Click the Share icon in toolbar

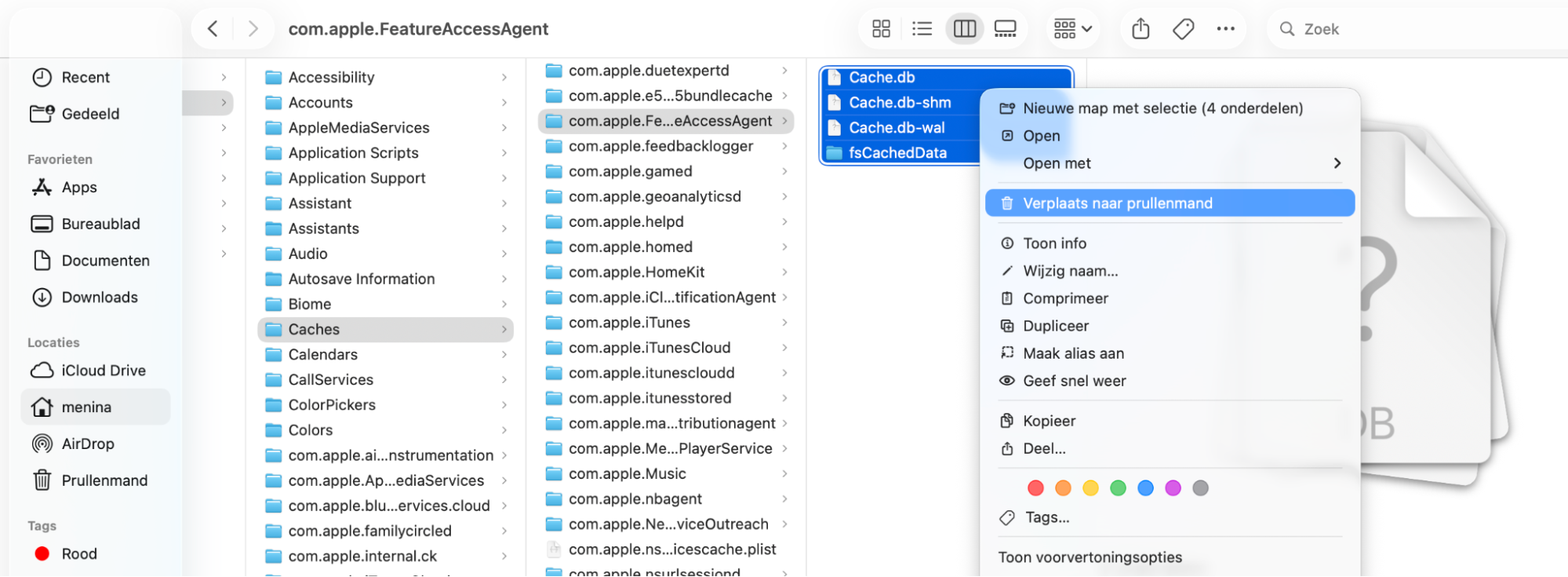[x=1141, y=29]
